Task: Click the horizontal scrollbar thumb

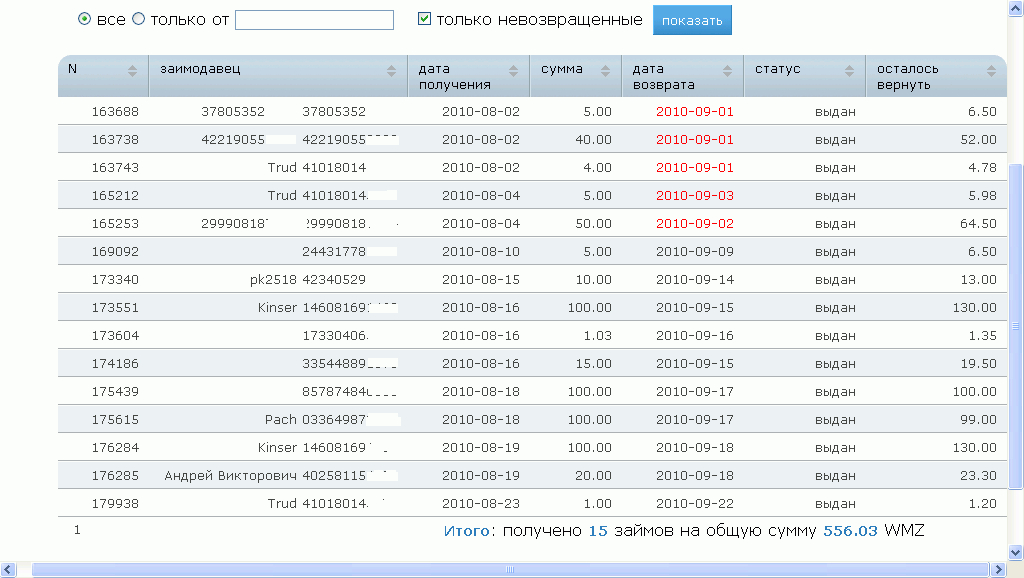Action: click(x=508, y=570)
